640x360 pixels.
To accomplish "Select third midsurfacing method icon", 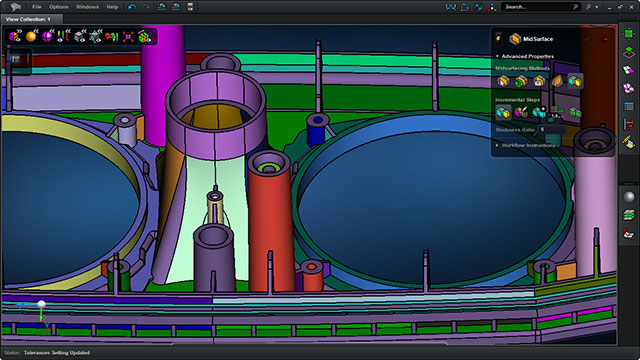I will (539, 81).
